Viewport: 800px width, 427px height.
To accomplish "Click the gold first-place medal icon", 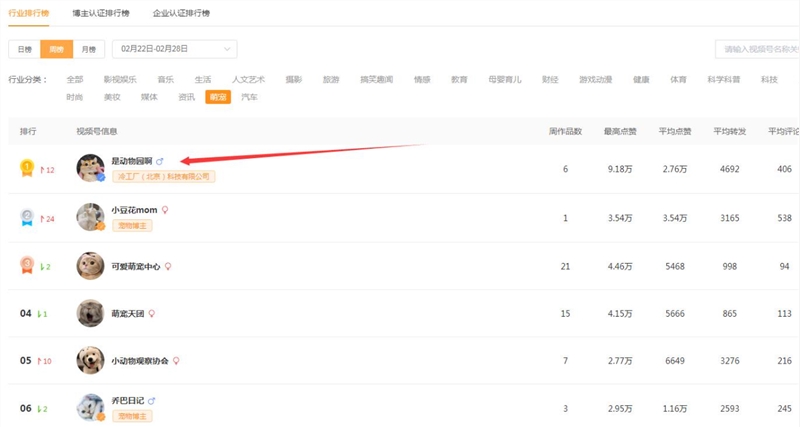I will (x=26, y=169).
